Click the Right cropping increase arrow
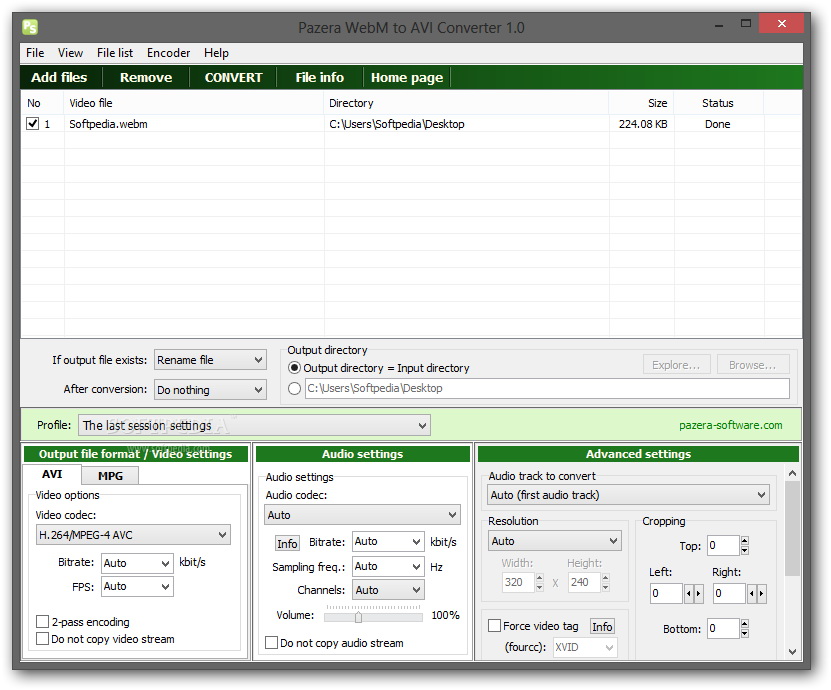 (761, 594)
